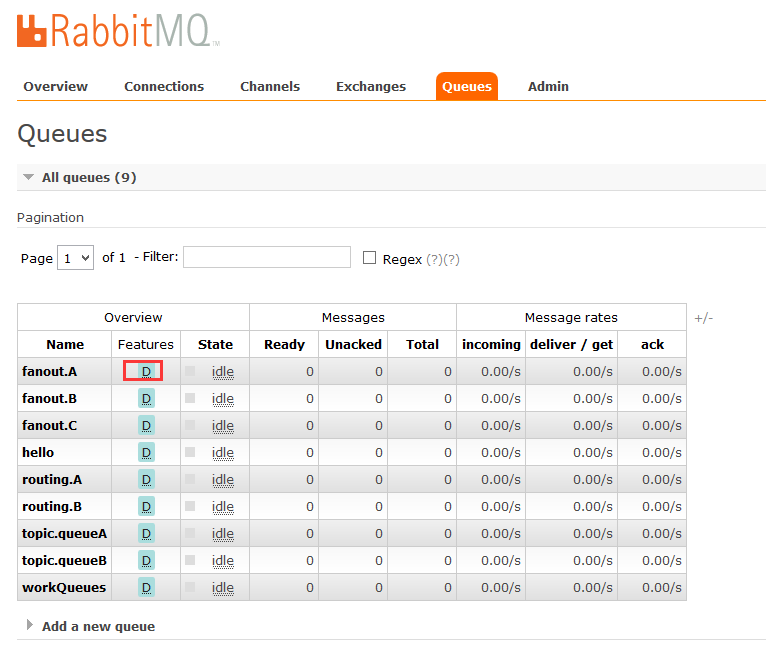Click the state indicator square for topic.queueB
Image resolution: width=766 pixels, height=649 pixels.
(x=190, y=559)
